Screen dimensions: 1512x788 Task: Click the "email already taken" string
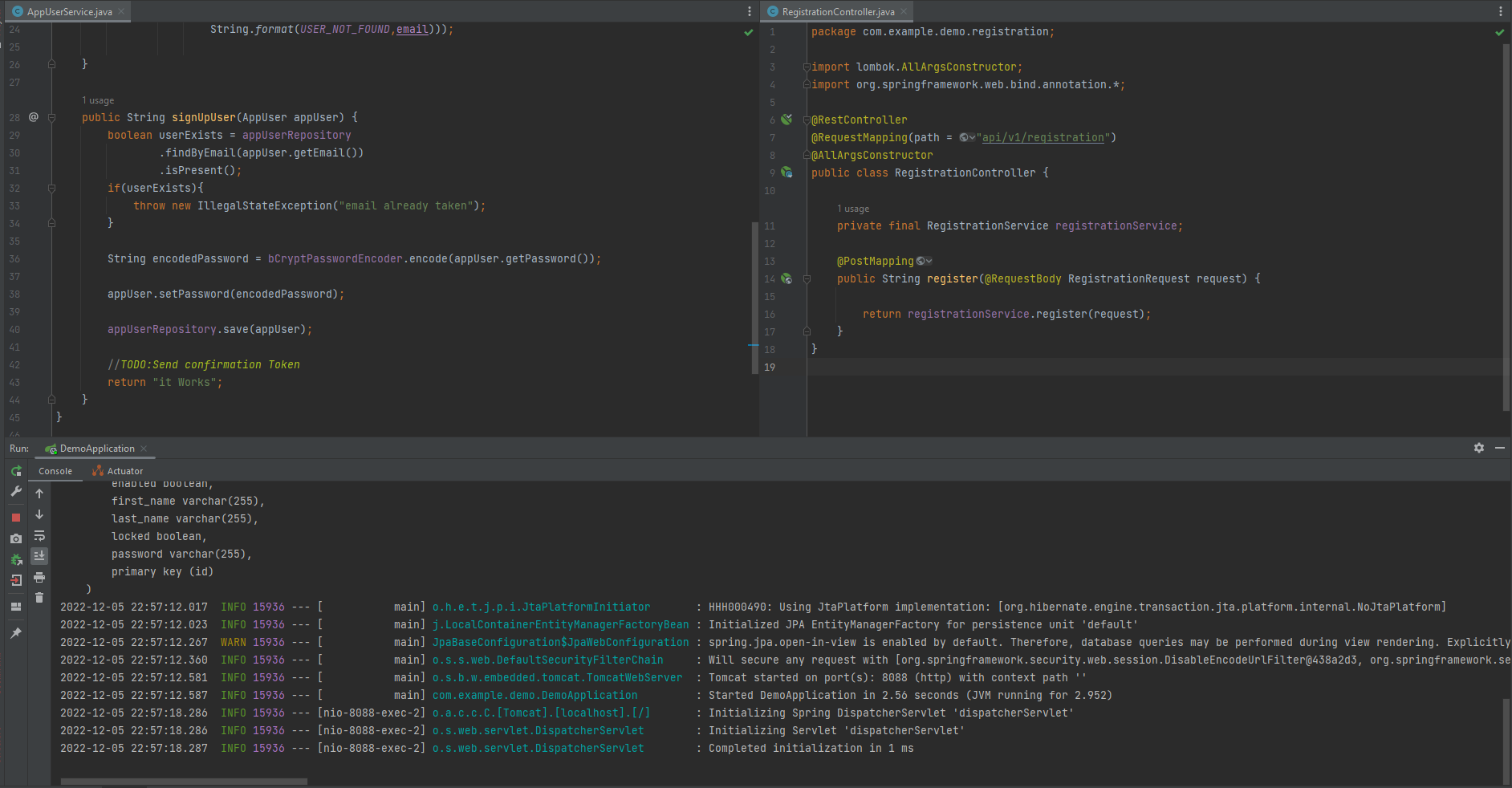tap(406, 205)
